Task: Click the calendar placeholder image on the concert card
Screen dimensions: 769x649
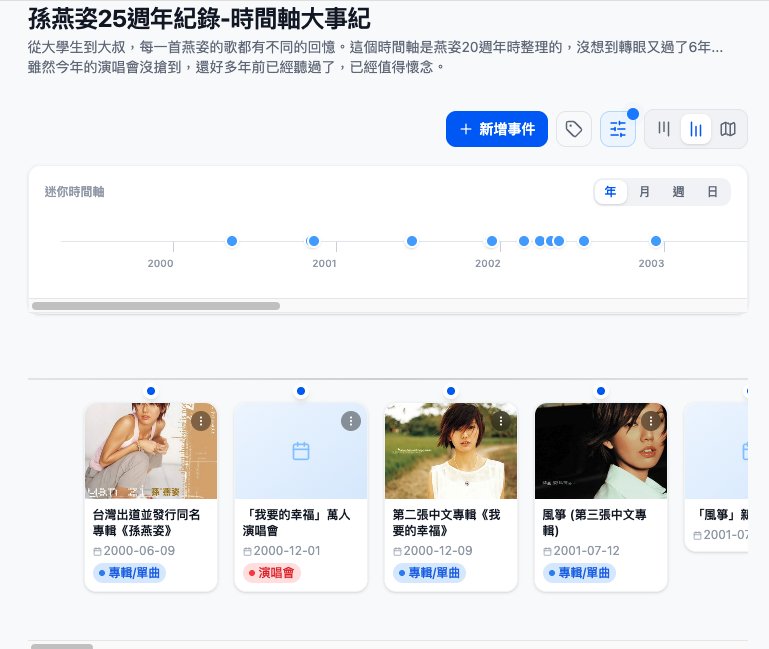Action: click(x=301, y=451)
